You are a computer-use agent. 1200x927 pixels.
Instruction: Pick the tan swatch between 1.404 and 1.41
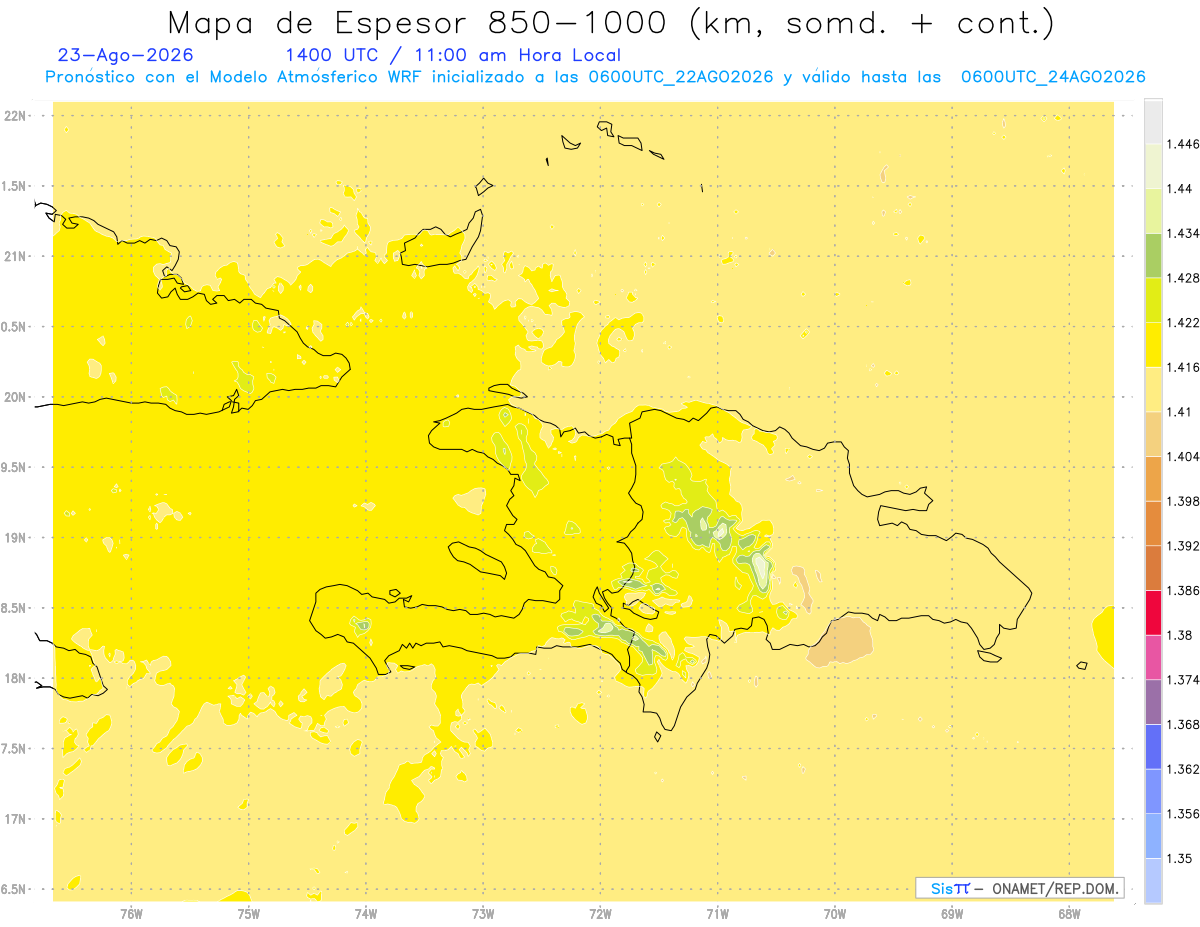pyautogui.click(x=1153, y=434)
